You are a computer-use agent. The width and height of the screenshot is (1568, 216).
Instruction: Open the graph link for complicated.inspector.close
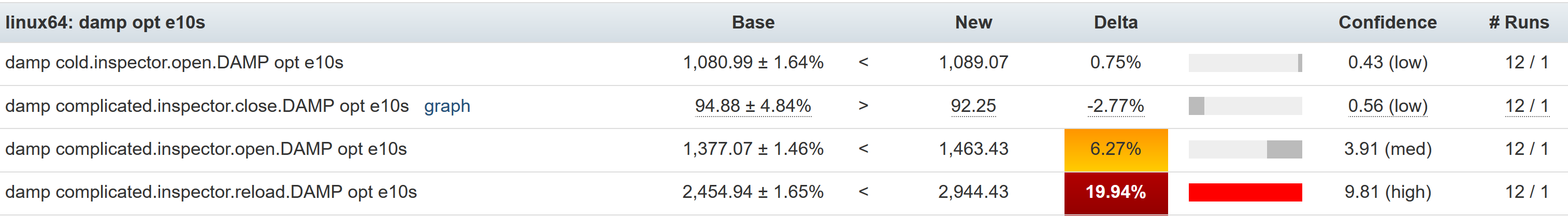pos(447,107)
